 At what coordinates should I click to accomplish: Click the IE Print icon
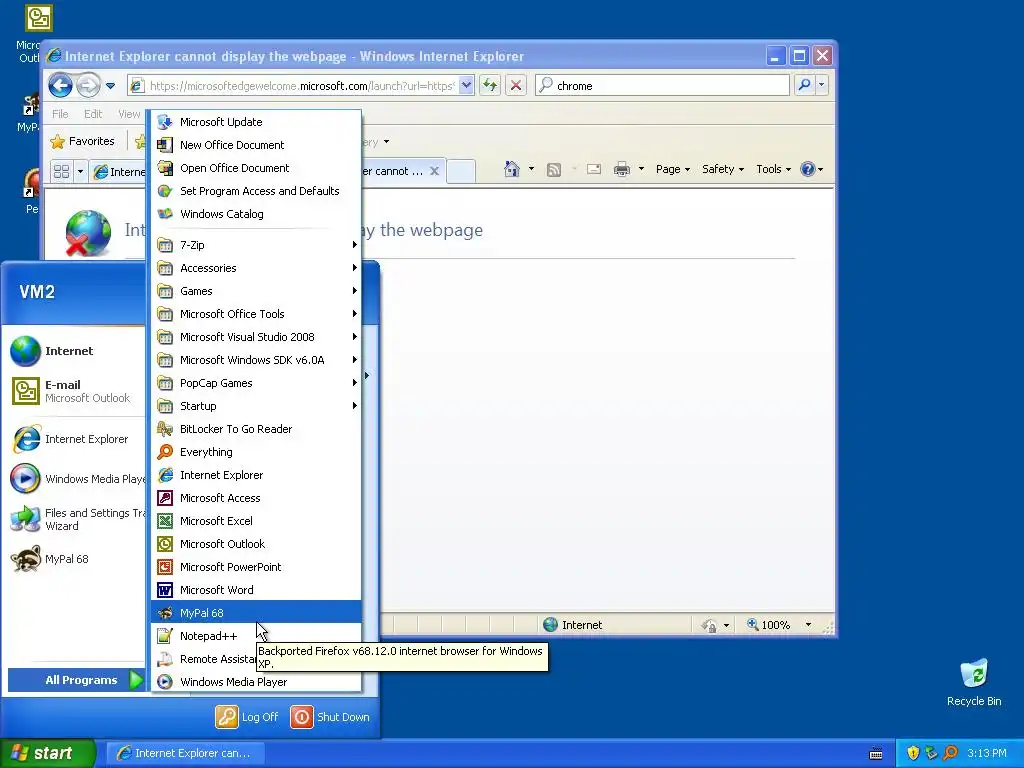tap(622, 170)
